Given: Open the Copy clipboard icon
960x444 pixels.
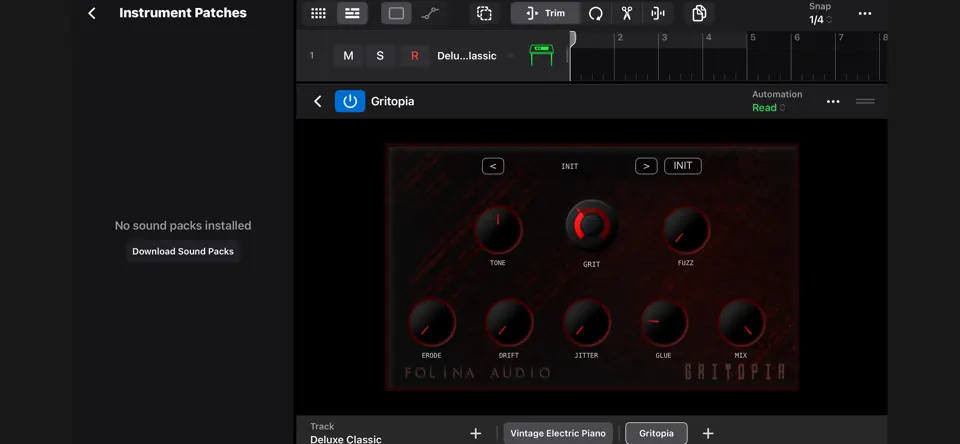Looking at the screenshot, I should 699,13.
